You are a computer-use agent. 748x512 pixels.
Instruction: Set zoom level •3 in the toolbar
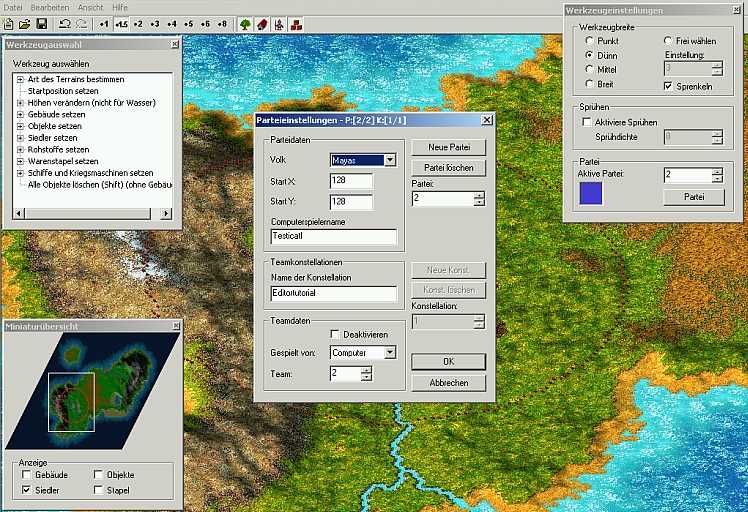tap(155, 24)
